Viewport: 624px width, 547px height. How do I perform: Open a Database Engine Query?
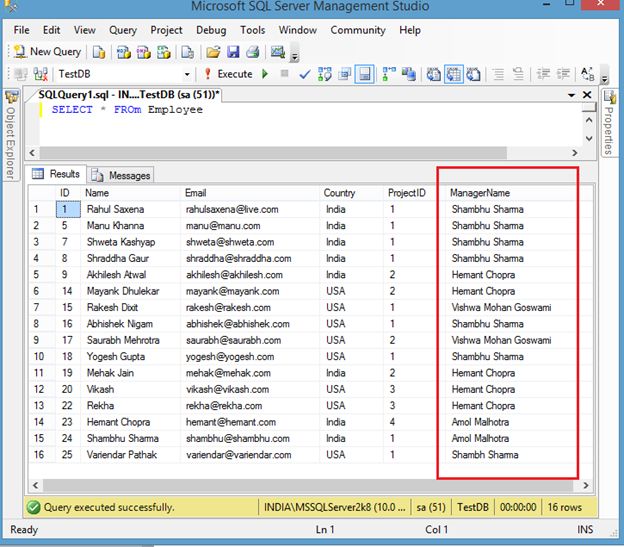tap(99, 52)
